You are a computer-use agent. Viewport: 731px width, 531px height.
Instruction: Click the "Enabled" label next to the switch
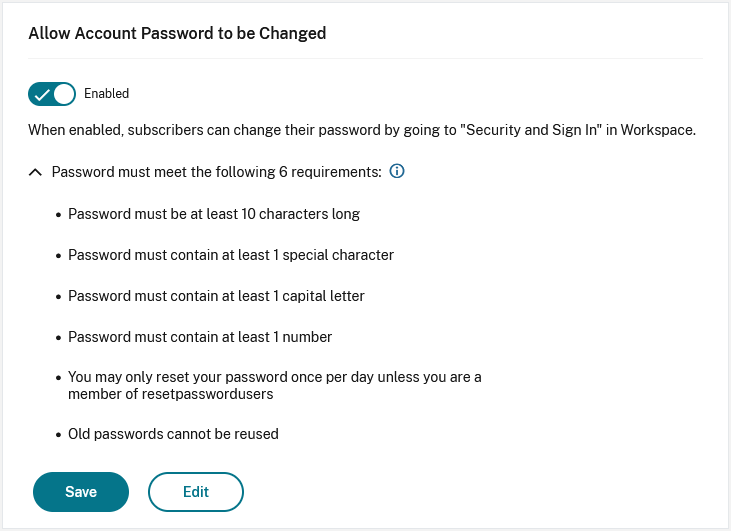coord(106,94)
